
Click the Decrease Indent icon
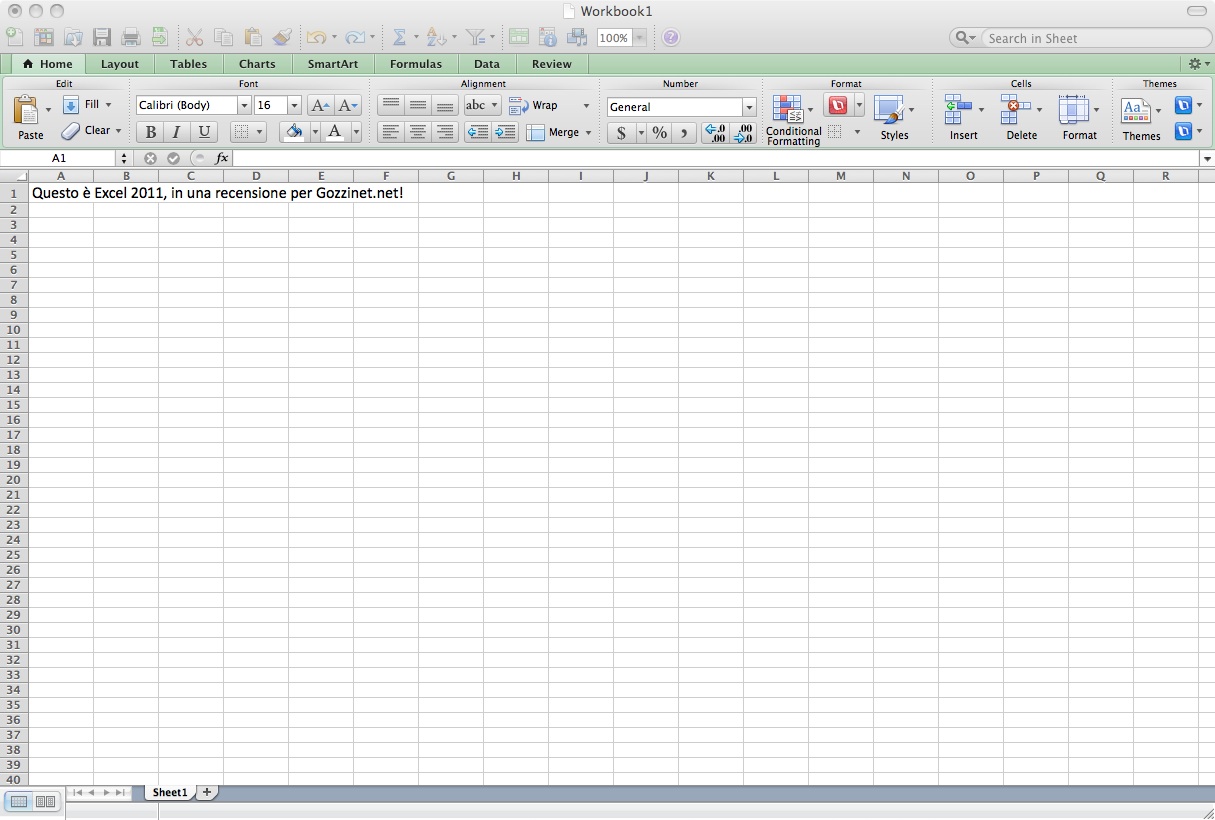(478, 132)
